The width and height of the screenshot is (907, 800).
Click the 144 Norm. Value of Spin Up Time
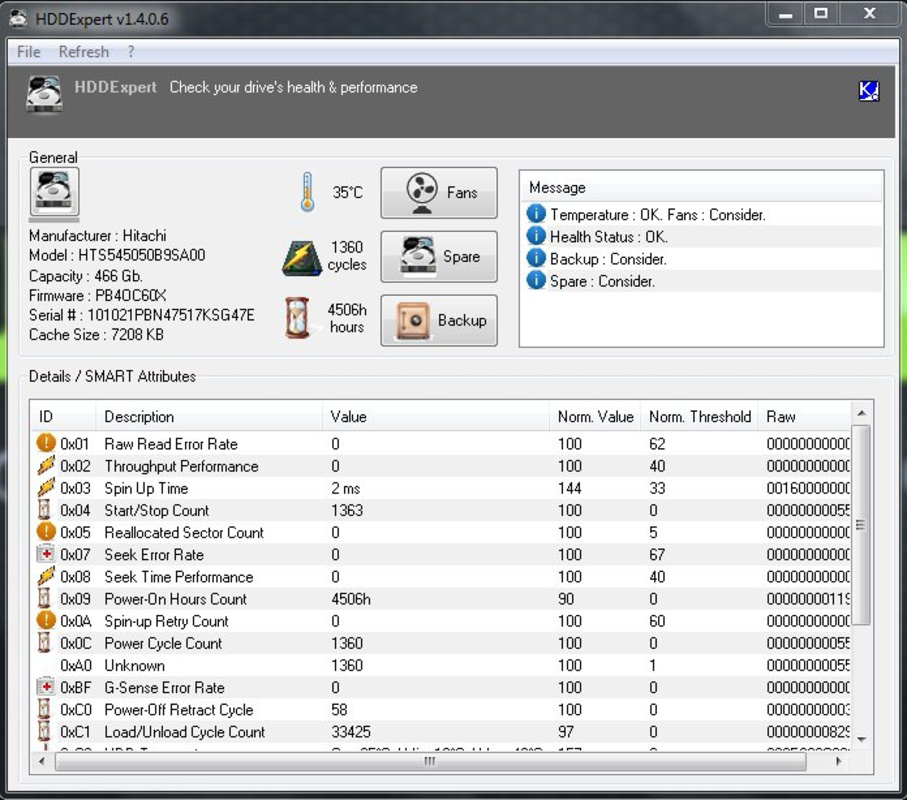[x=570, y=488]
